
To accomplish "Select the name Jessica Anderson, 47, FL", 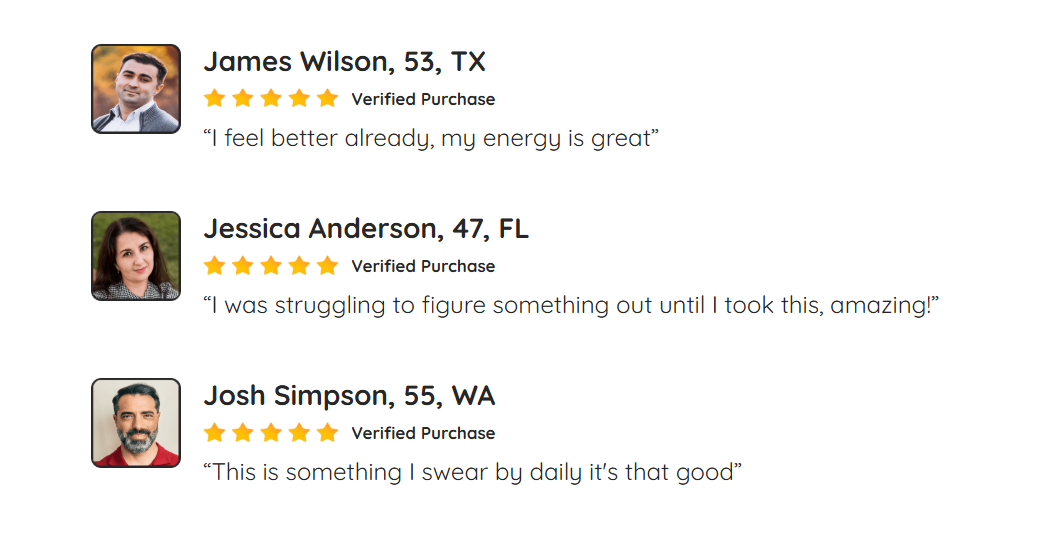I will pyautogui.click(x=366, y=228).
